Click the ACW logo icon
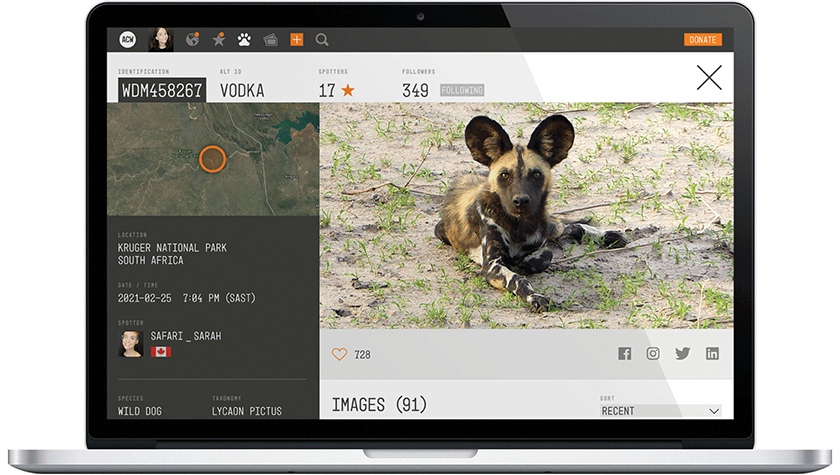This screenshot has height=475, width=840. [x=128, y=39]
